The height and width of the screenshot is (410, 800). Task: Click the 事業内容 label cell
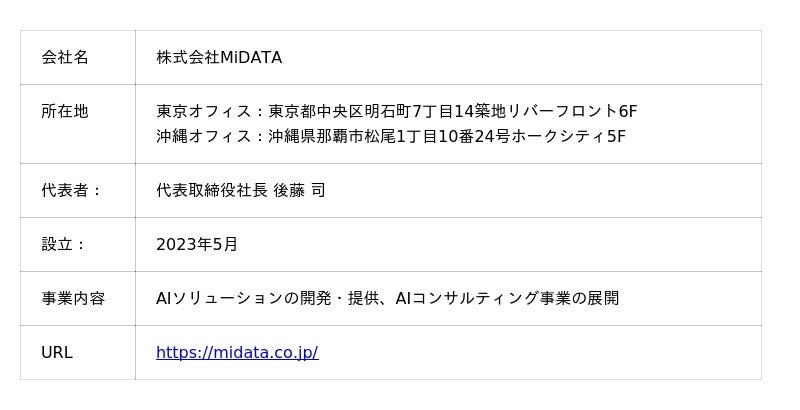click(x=73, y=298)
